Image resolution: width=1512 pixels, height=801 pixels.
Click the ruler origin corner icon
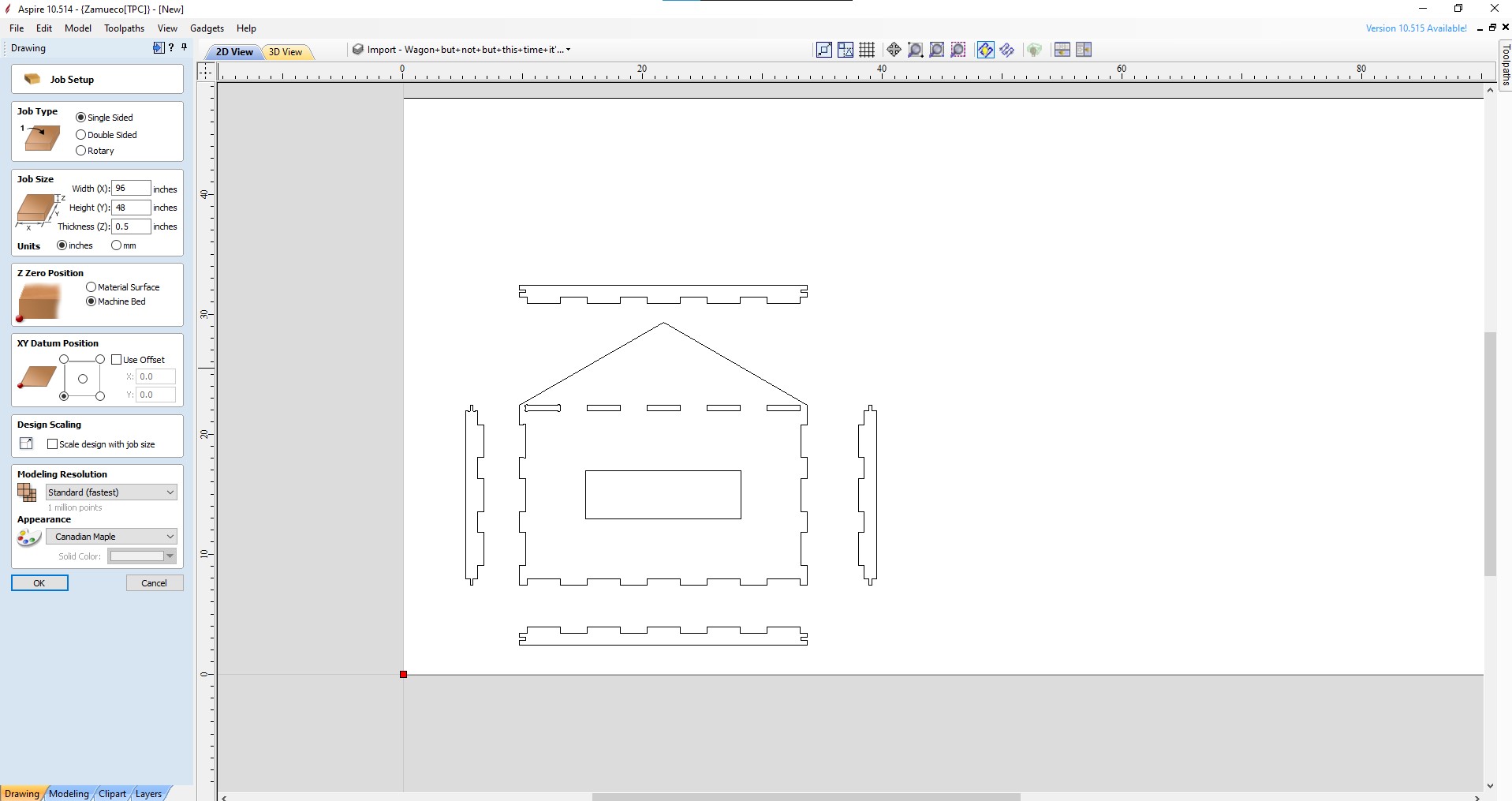point(206,71)
